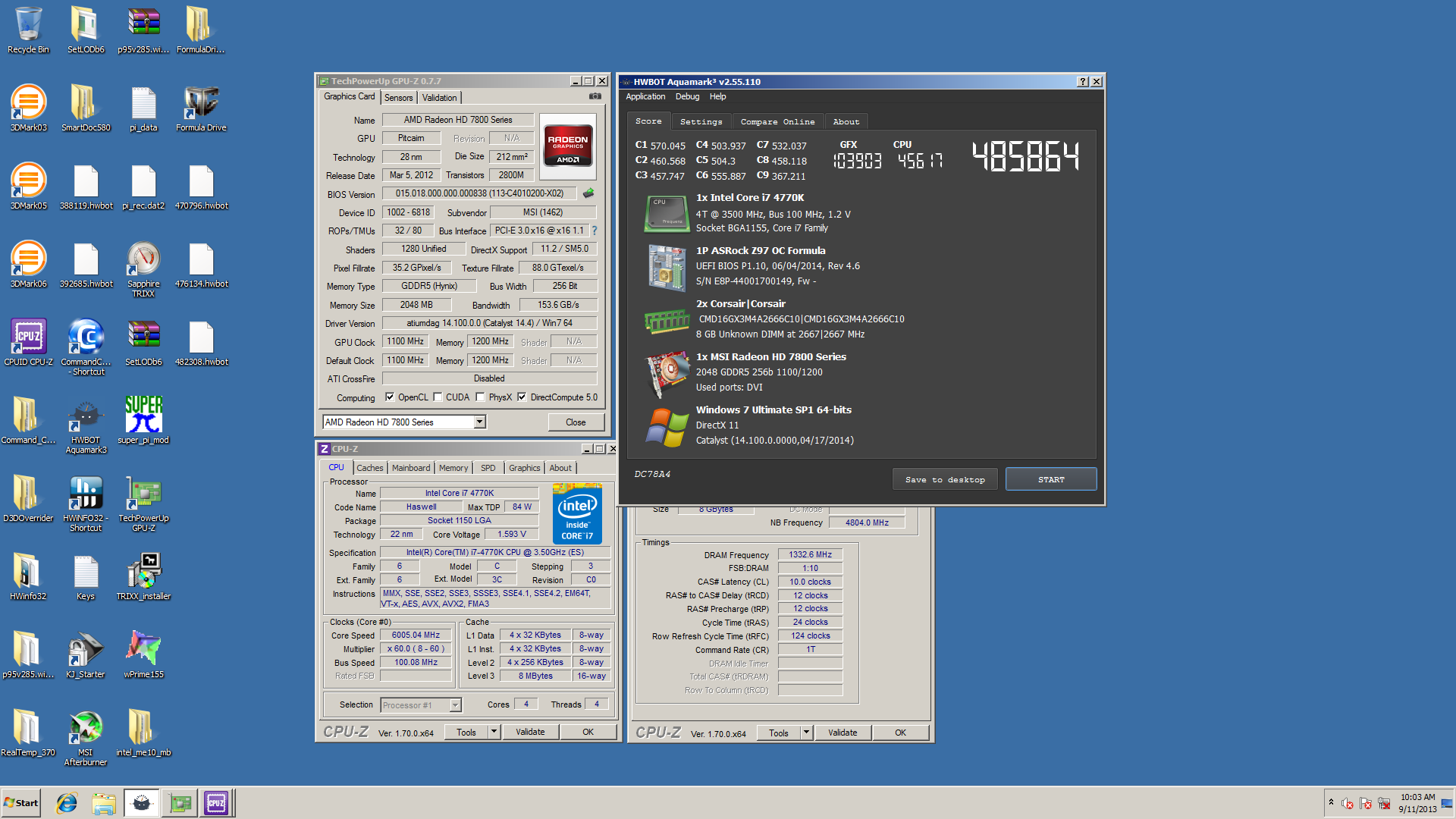The width and height of the screenshot is (1456, 819).
Task: Click the Core Speed 6005.04 MHz value
Action: pyautogui.click(x=416, y=635)
